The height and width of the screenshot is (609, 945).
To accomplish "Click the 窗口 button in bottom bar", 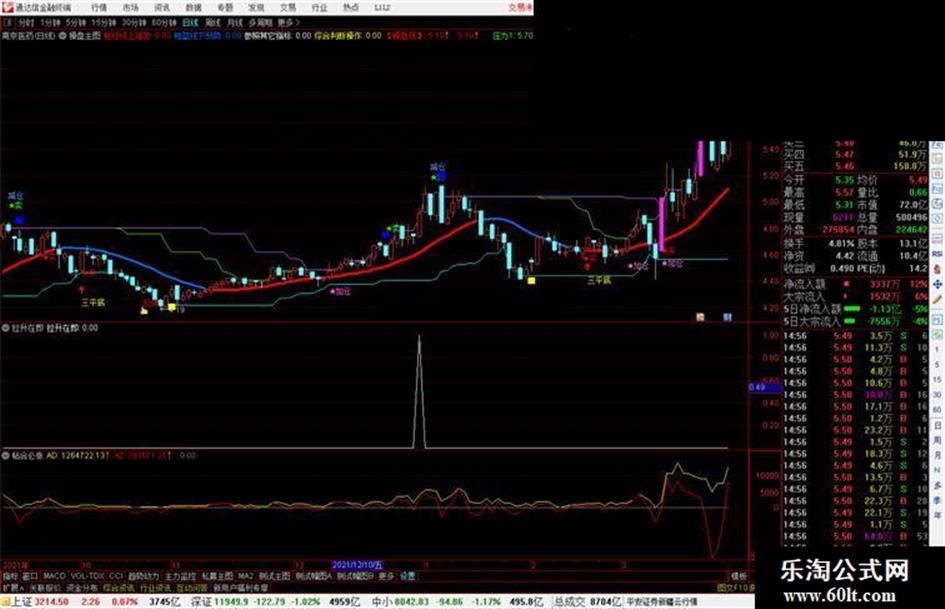I will click(x=30, y=576).
